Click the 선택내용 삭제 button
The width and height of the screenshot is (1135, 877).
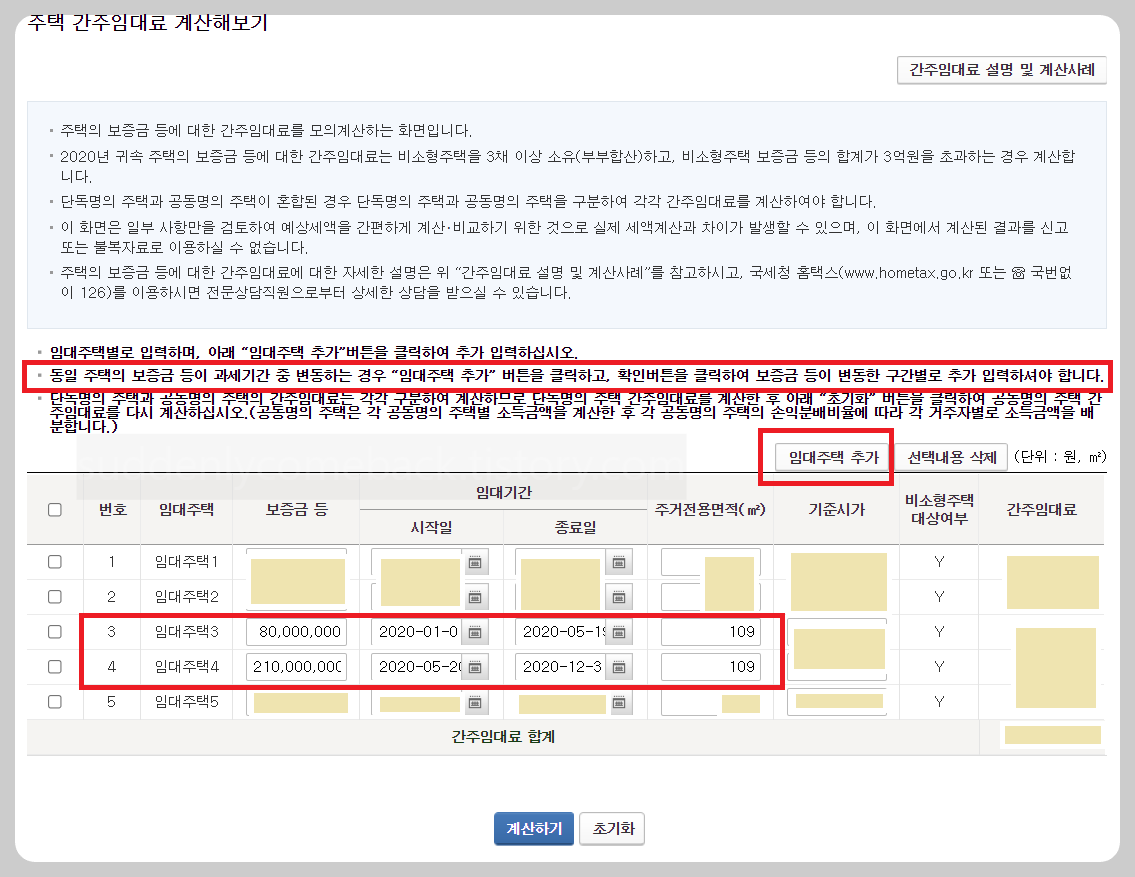pos(952,456)
